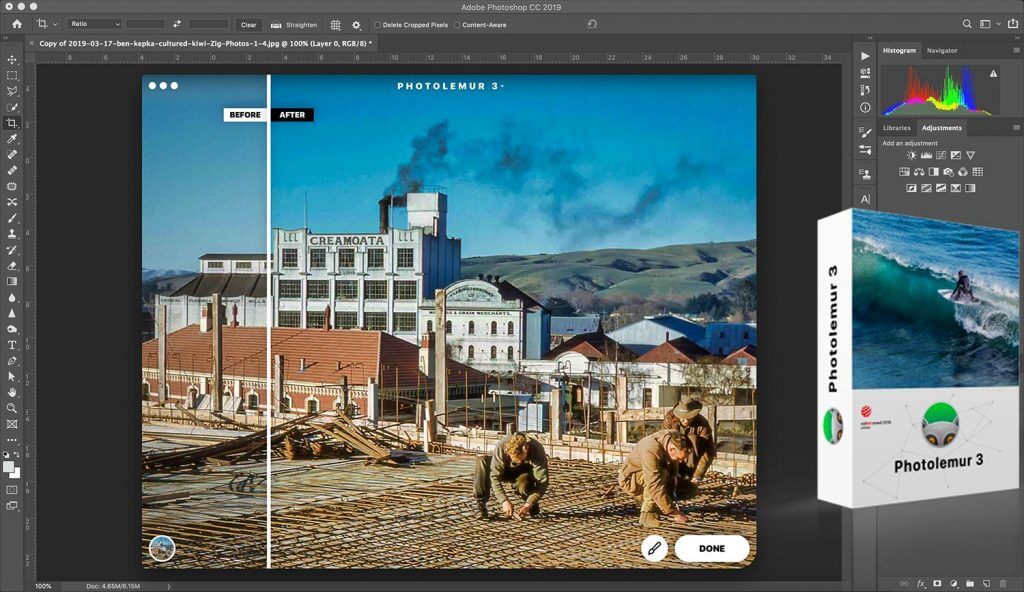This screenshot has height=592, width=1024.
Task: Switch to the Navigator tab
Action: point(941,50)
